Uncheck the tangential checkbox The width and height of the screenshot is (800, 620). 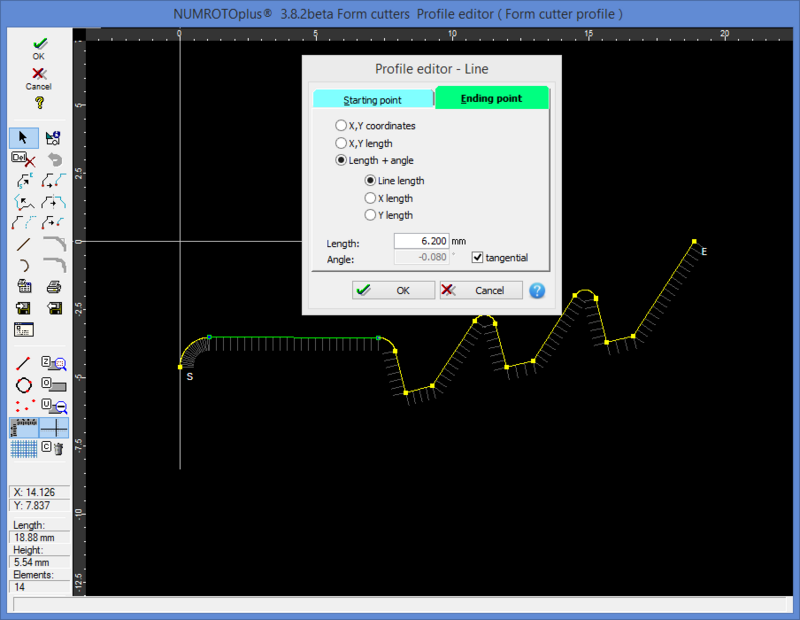click(x=477, y=258)
